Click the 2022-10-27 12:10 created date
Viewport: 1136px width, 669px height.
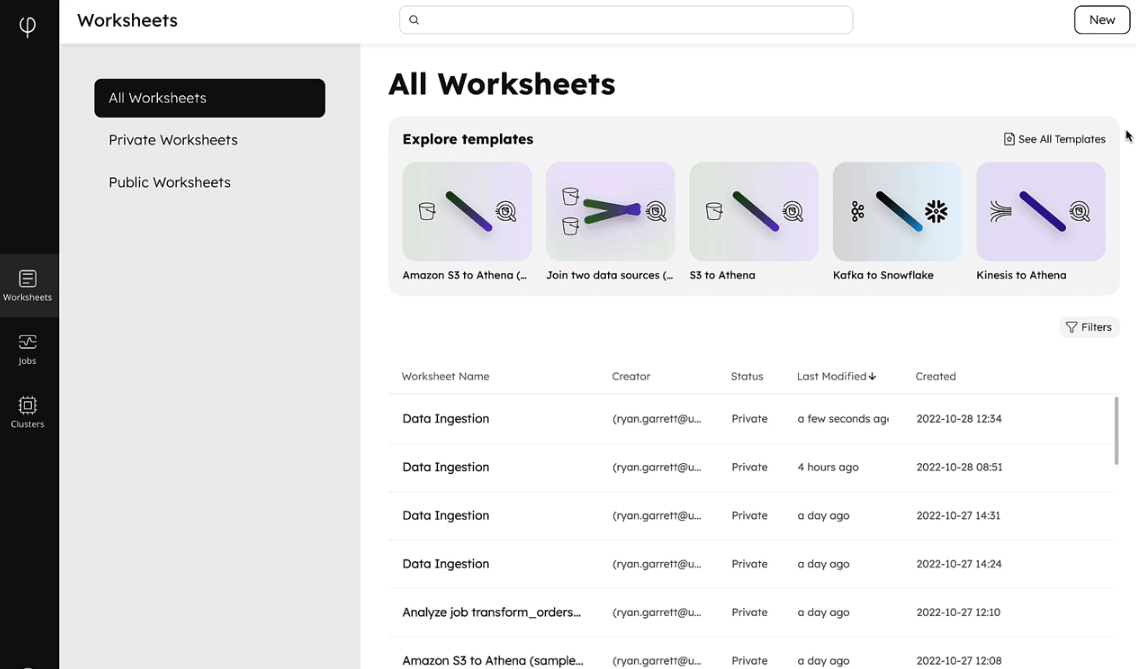click(x=958, y=612)
